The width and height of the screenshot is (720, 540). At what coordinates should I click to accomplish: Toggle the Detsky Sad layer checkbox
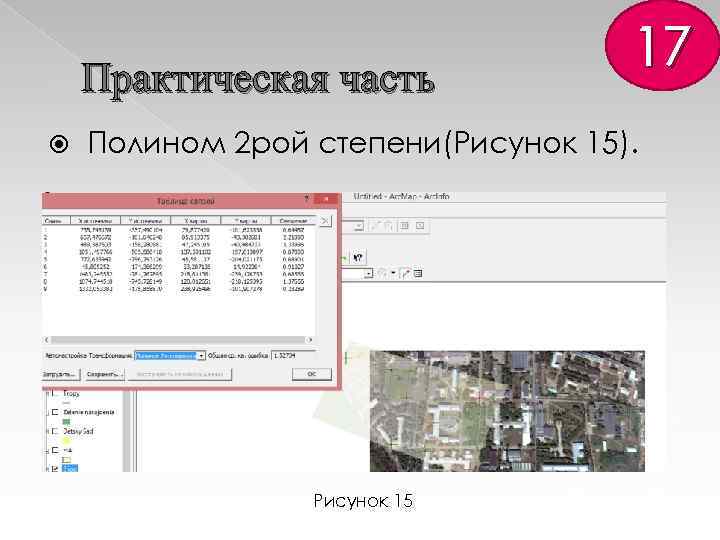click(55, 431)
